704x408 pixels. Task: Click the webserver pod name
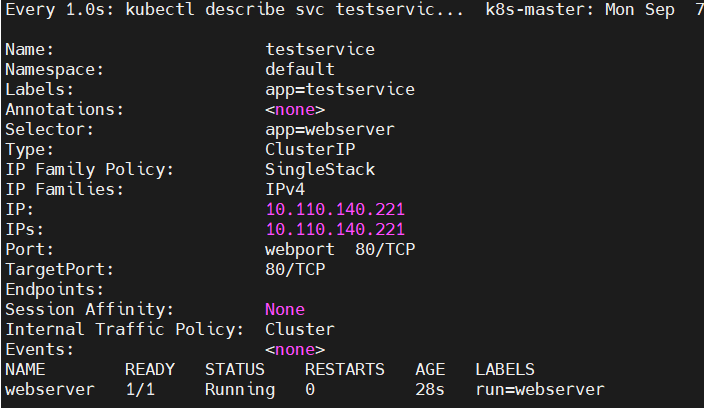tap(50, 390)
